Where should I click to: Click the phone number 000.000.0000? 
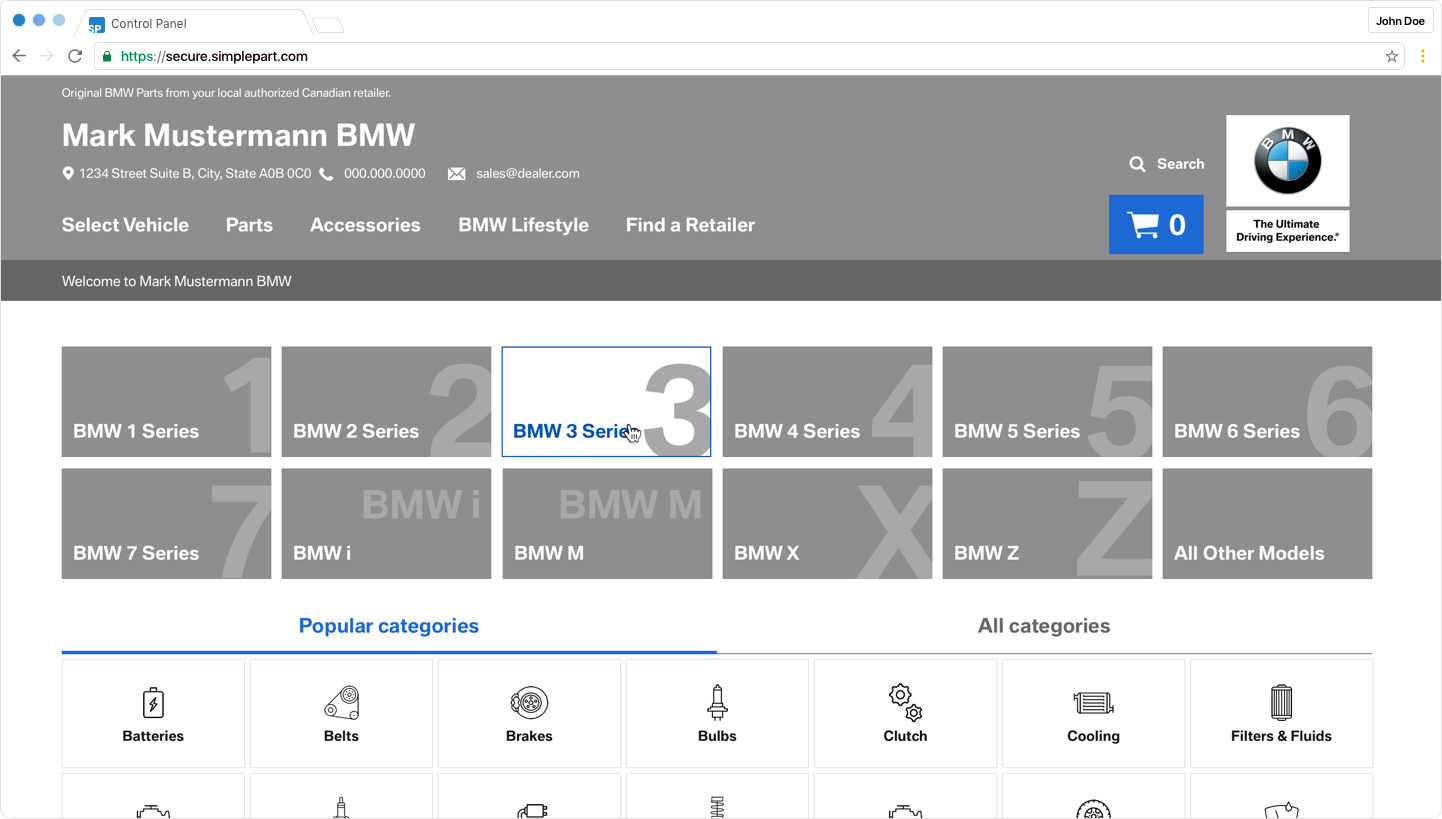click(385, 173)
